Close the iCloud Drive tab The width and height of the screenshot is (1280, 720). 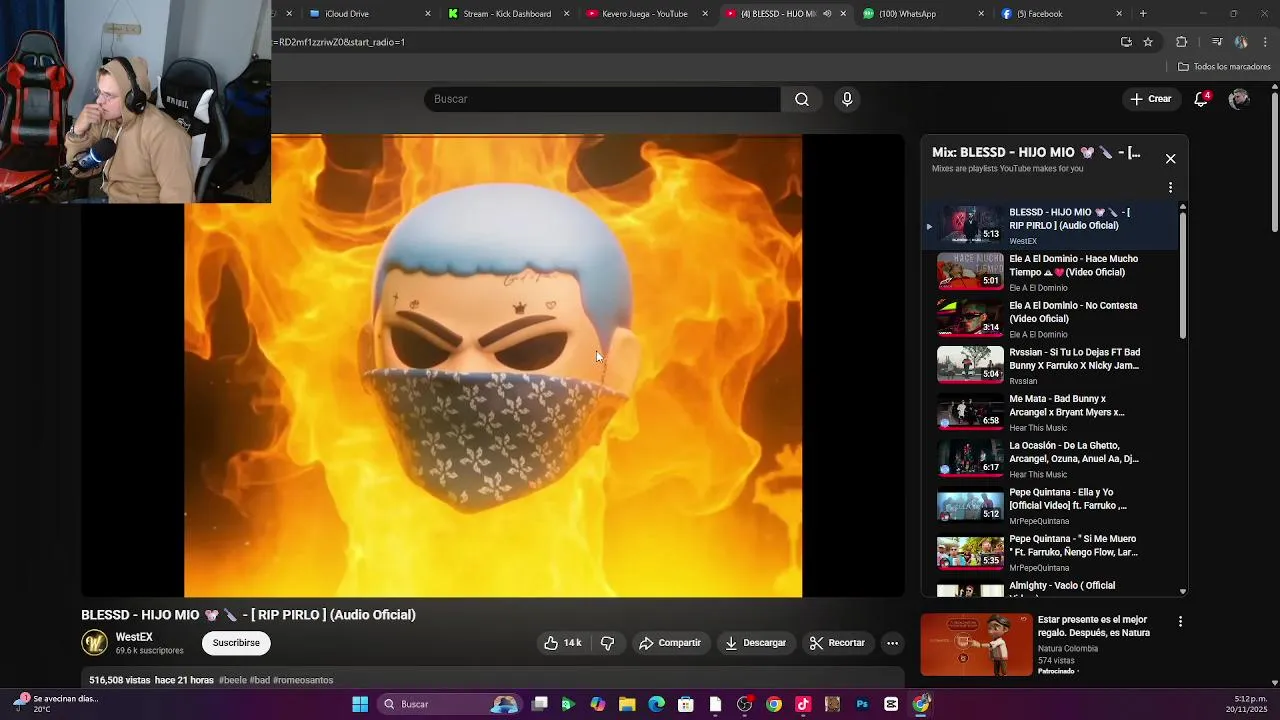[x=428, y=14]
